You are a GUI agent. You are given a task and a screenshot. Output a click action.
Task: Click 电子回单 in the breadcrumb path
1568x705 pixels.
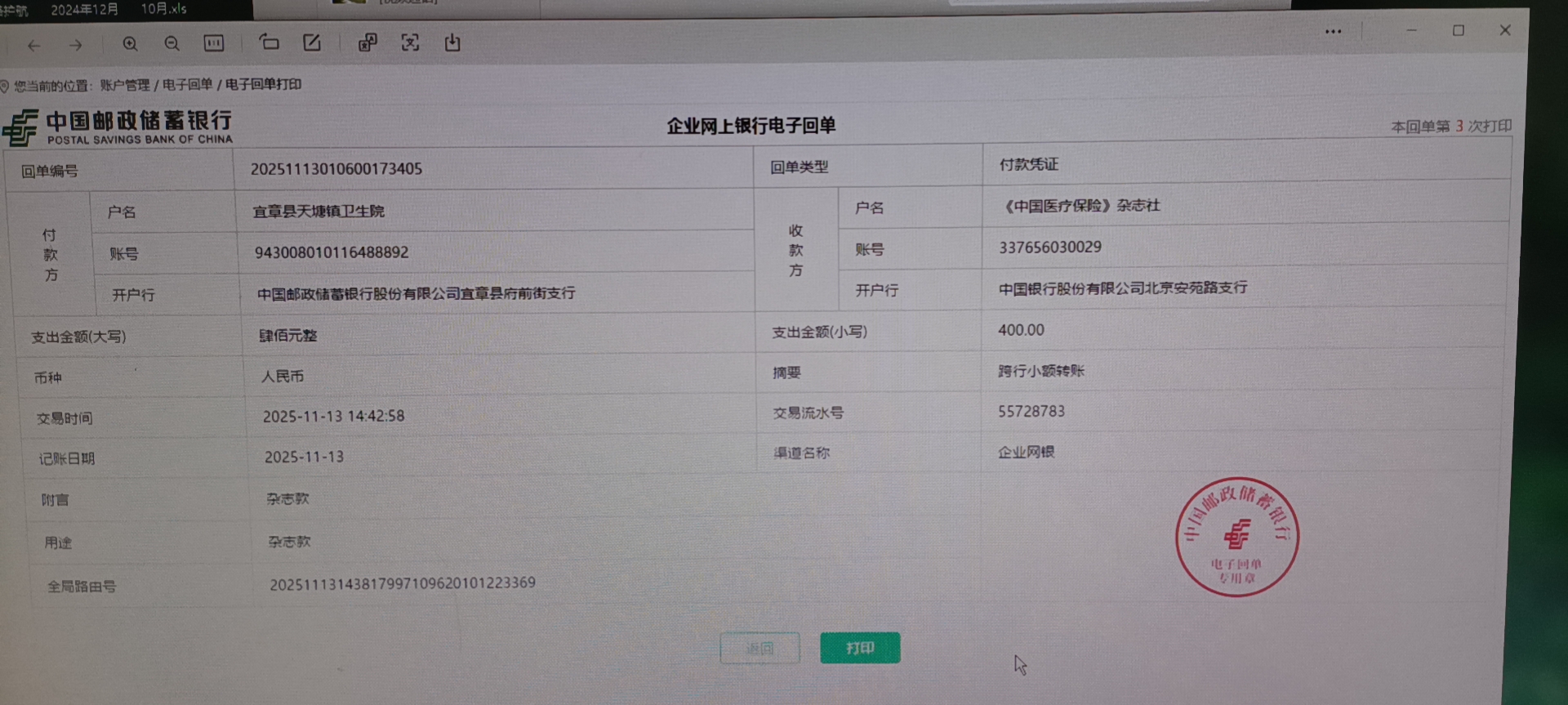click(187, 84)
